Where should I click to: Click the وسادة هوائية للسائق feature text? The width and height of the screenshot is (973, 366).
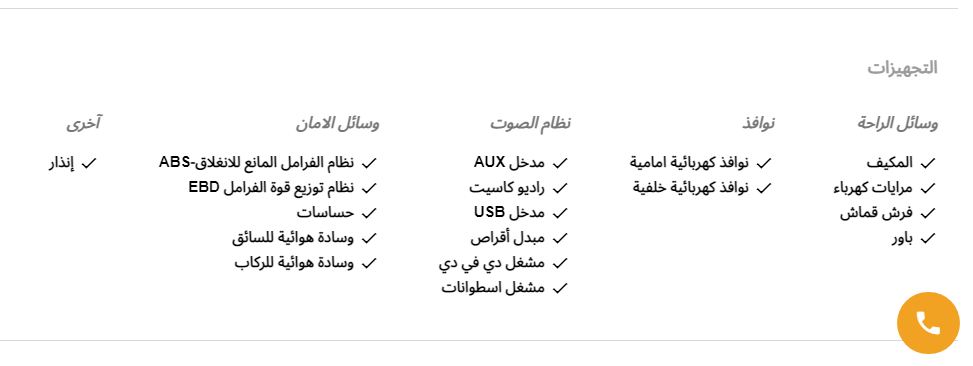pos(293,238)
